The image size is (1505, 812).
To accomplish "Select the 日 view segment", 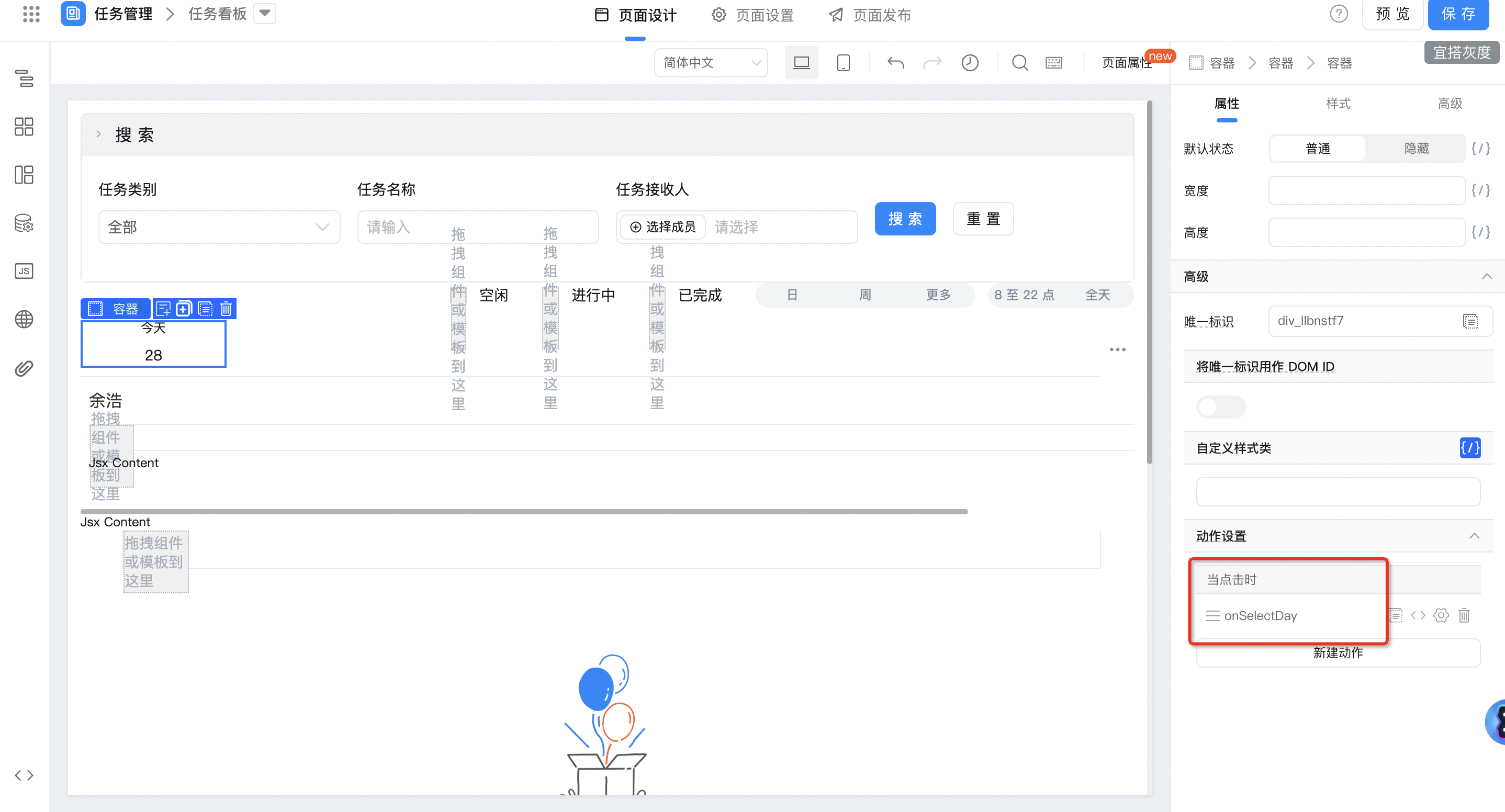I will (792, 295).
